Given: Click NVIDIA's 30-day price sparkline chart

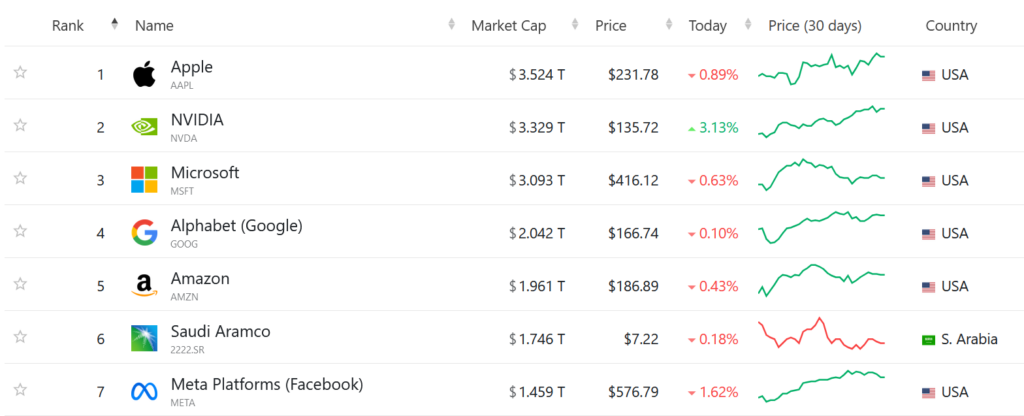Looking at the screenshot, I should click(x=822, y=121).
